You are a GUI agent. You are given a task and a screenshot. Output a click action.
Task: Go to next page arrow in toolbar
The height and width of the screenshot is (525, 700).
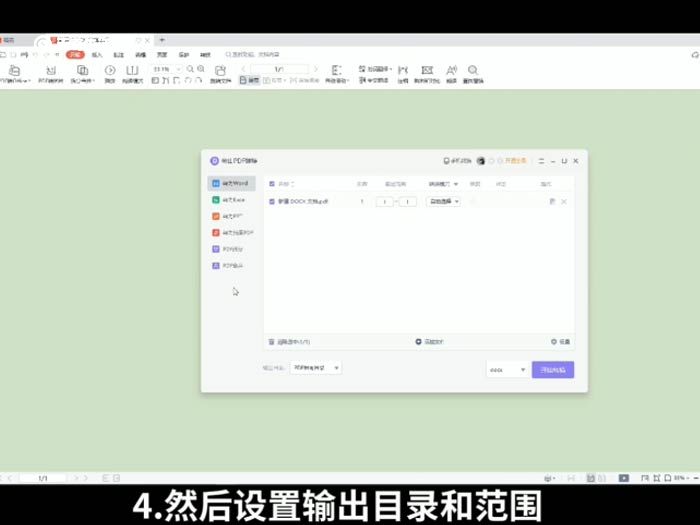click(316, 69)
